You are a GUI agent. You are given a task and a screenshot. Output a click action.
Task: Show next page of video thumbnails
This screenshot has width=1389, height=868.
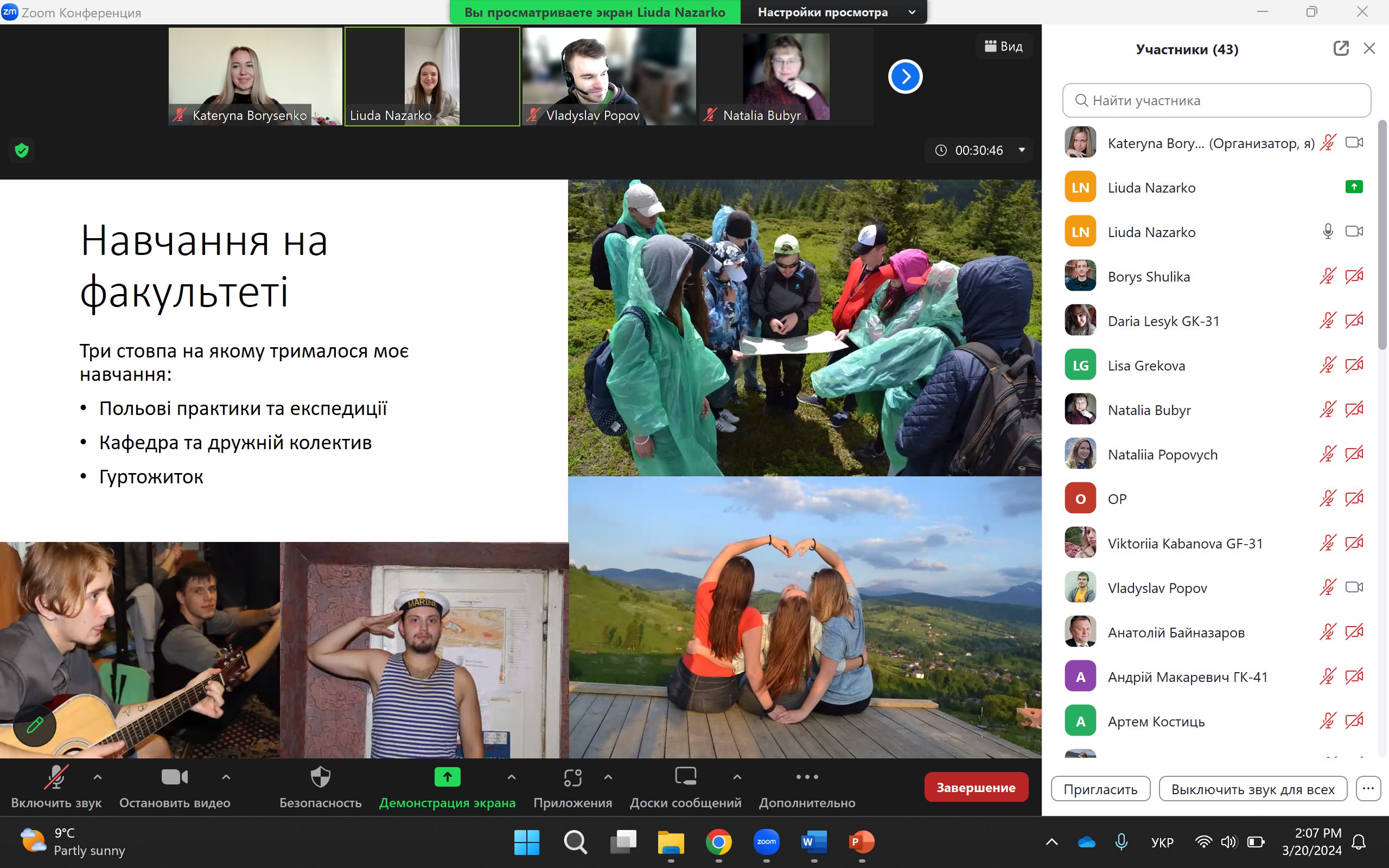(905, 76)
